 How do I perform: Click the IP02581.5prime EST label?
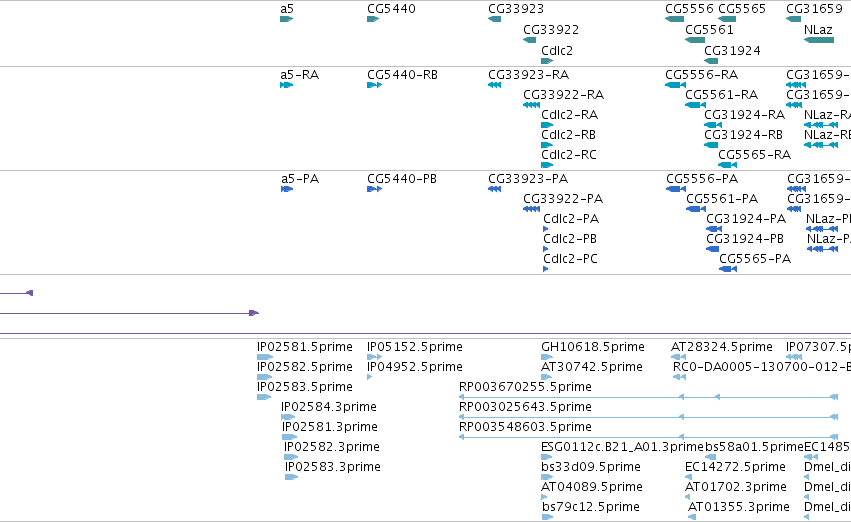[304, 347]
